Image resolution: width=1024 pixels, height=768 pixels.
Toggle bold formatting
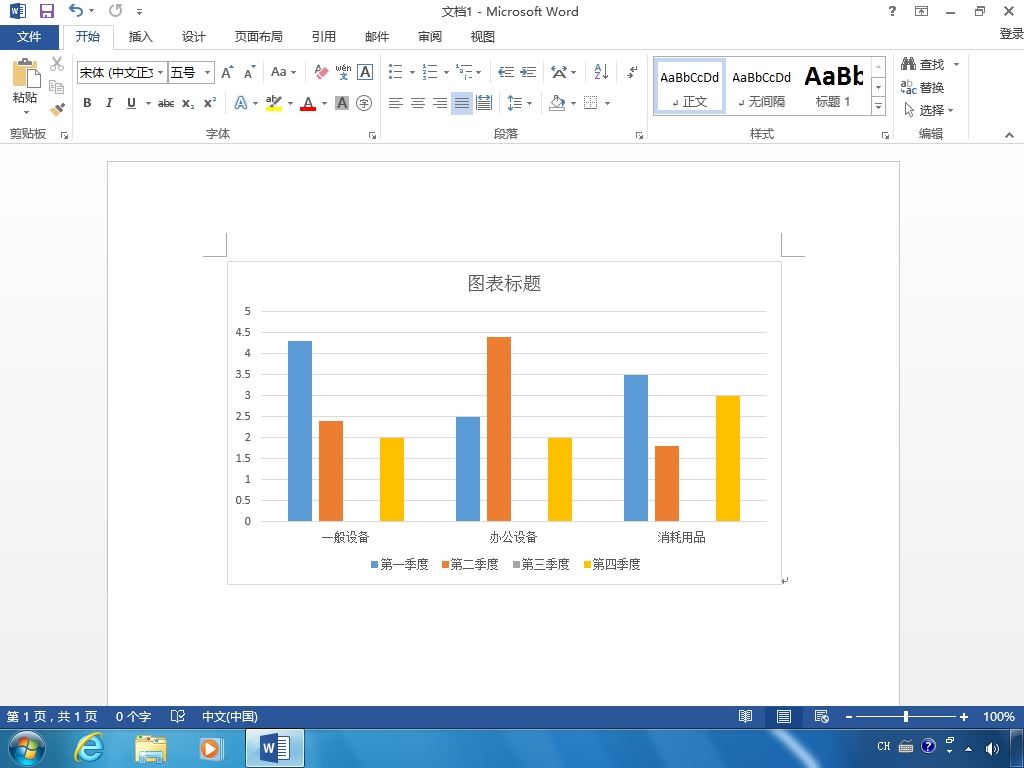[87, 103]
